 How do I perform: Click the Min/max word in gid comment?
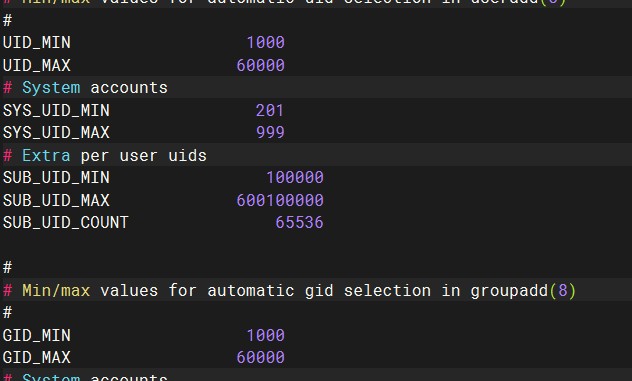56,290
